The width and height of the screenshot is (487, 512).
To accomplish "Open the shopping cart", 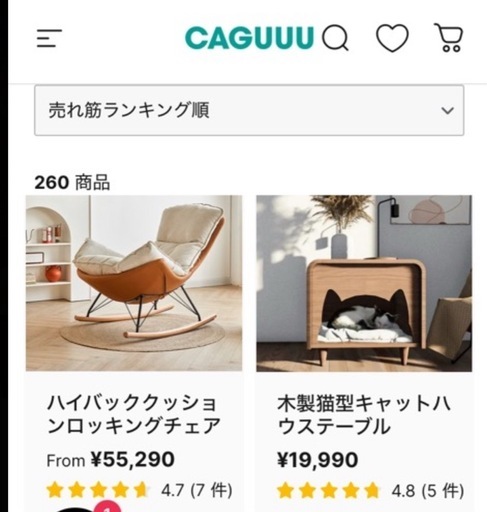I will point(449,37).
